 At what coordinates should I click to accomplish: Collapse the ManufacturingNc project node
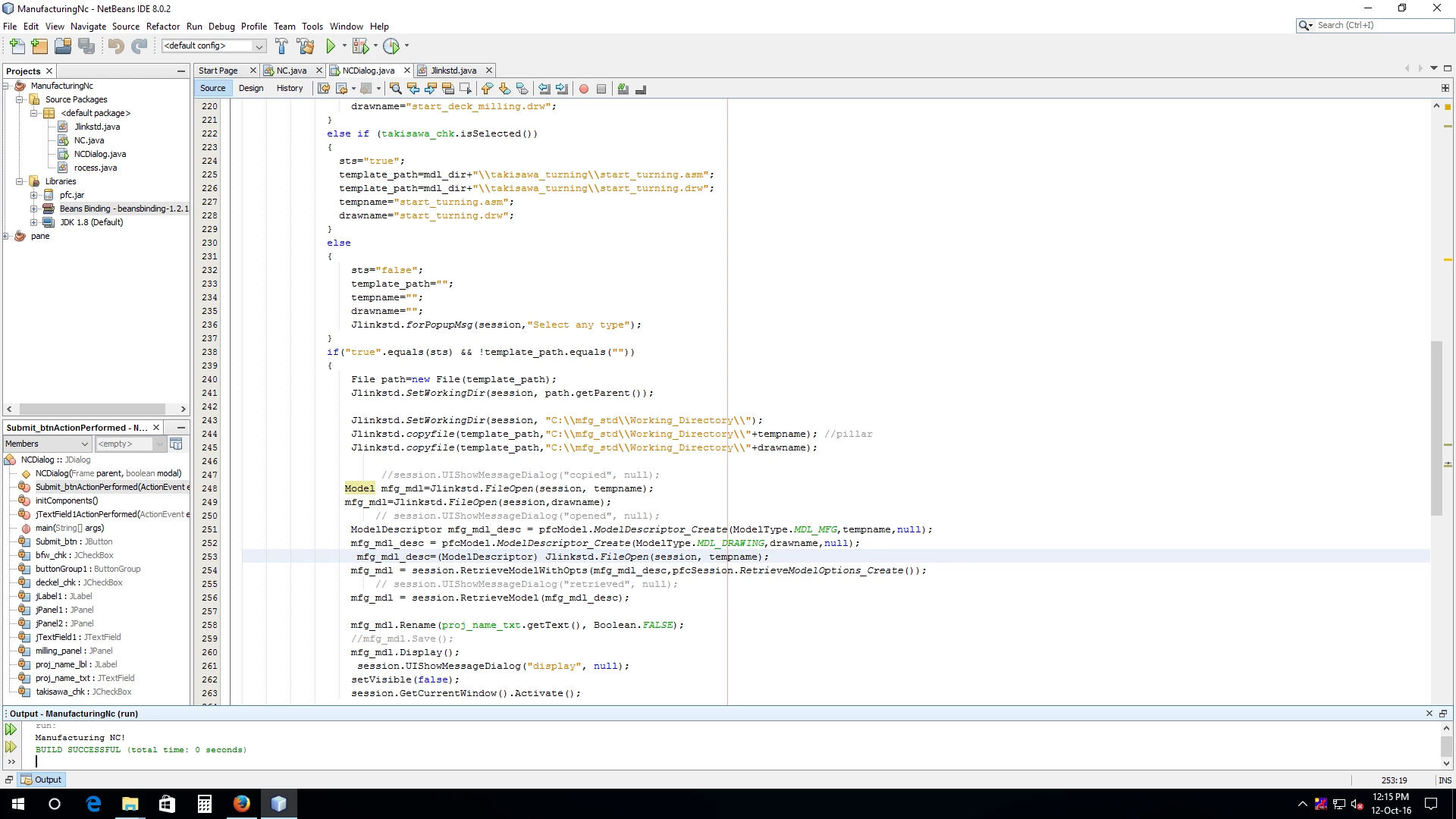point(6,86)
